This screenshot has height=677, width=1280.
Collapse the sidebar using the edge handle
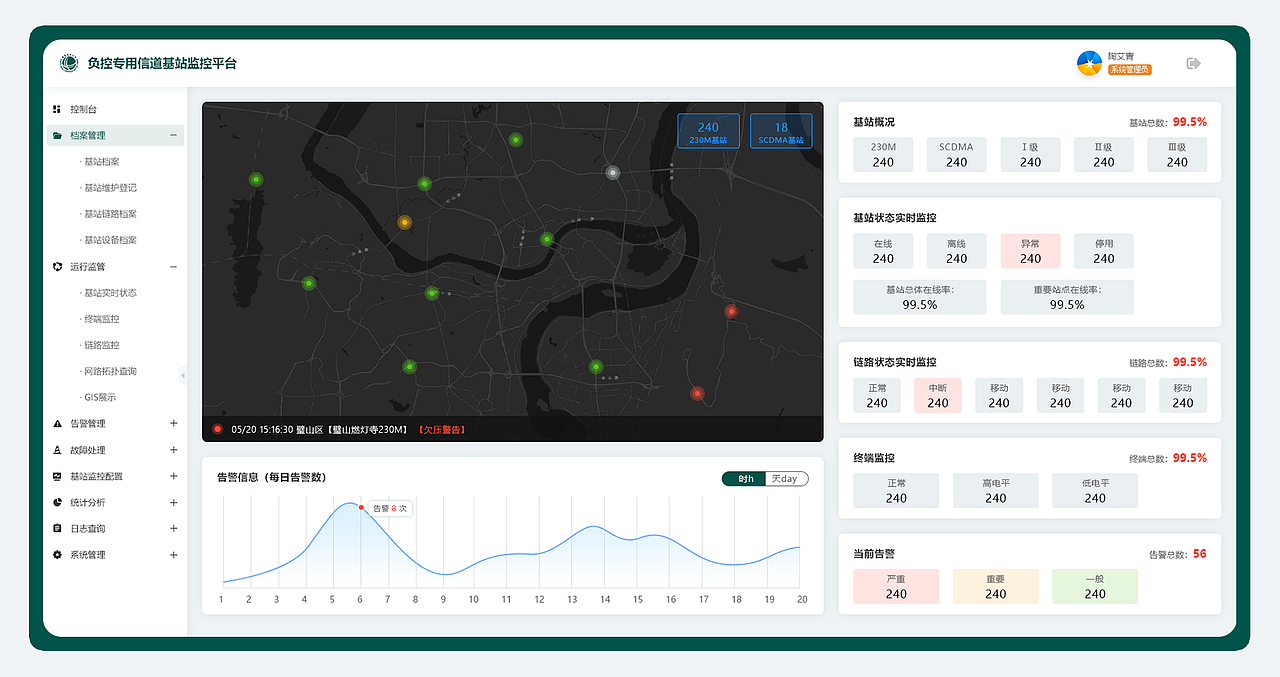[183, 375]
